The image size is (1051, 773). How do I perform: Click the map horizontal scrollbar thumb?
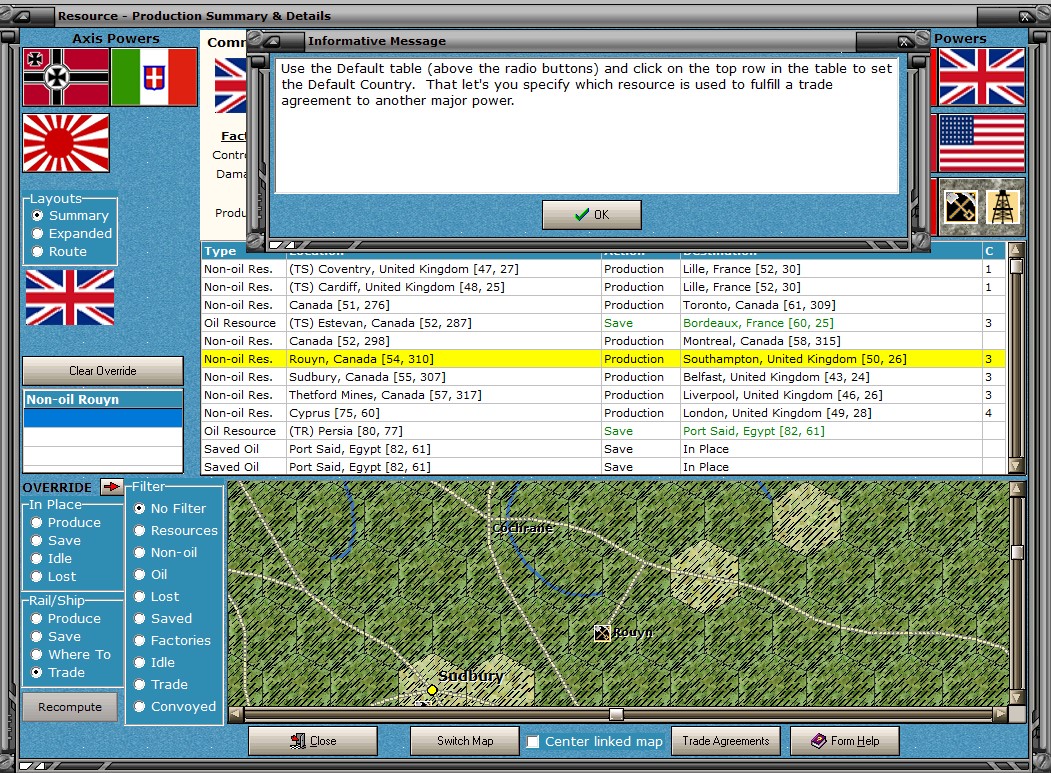pos(616,714)
